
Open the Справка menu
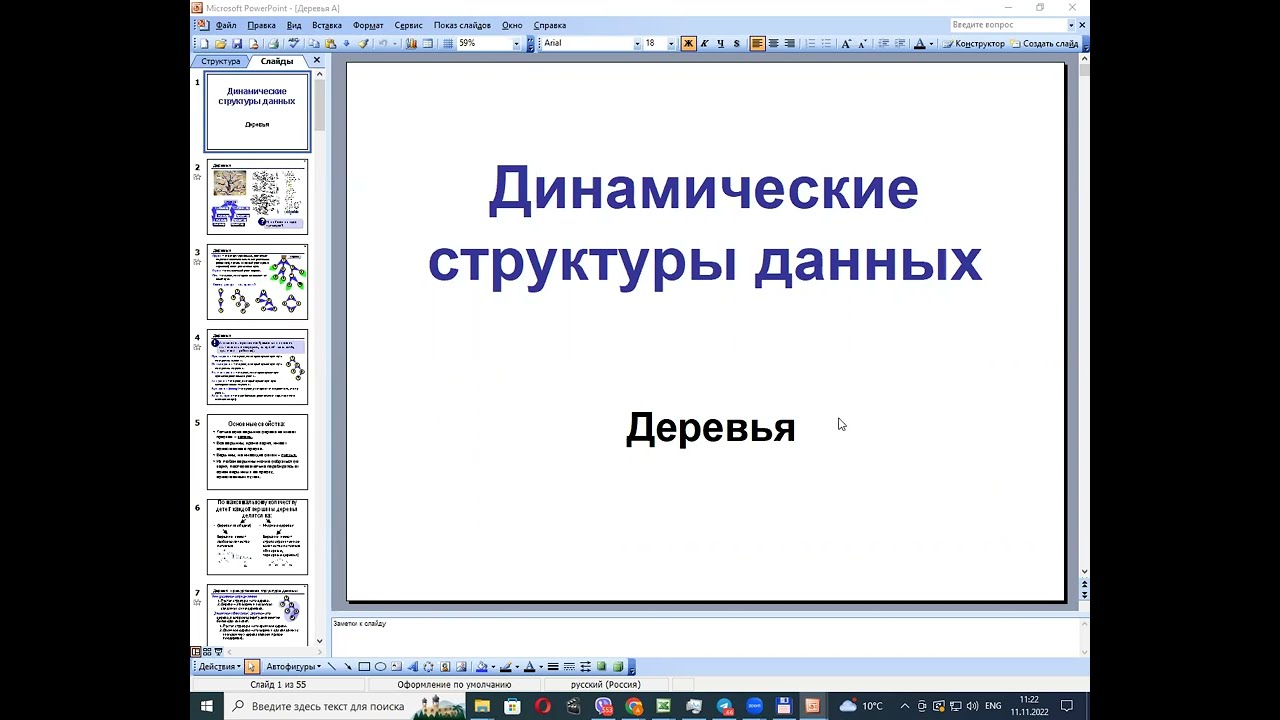pyautogui.click(x=550, y=25)
